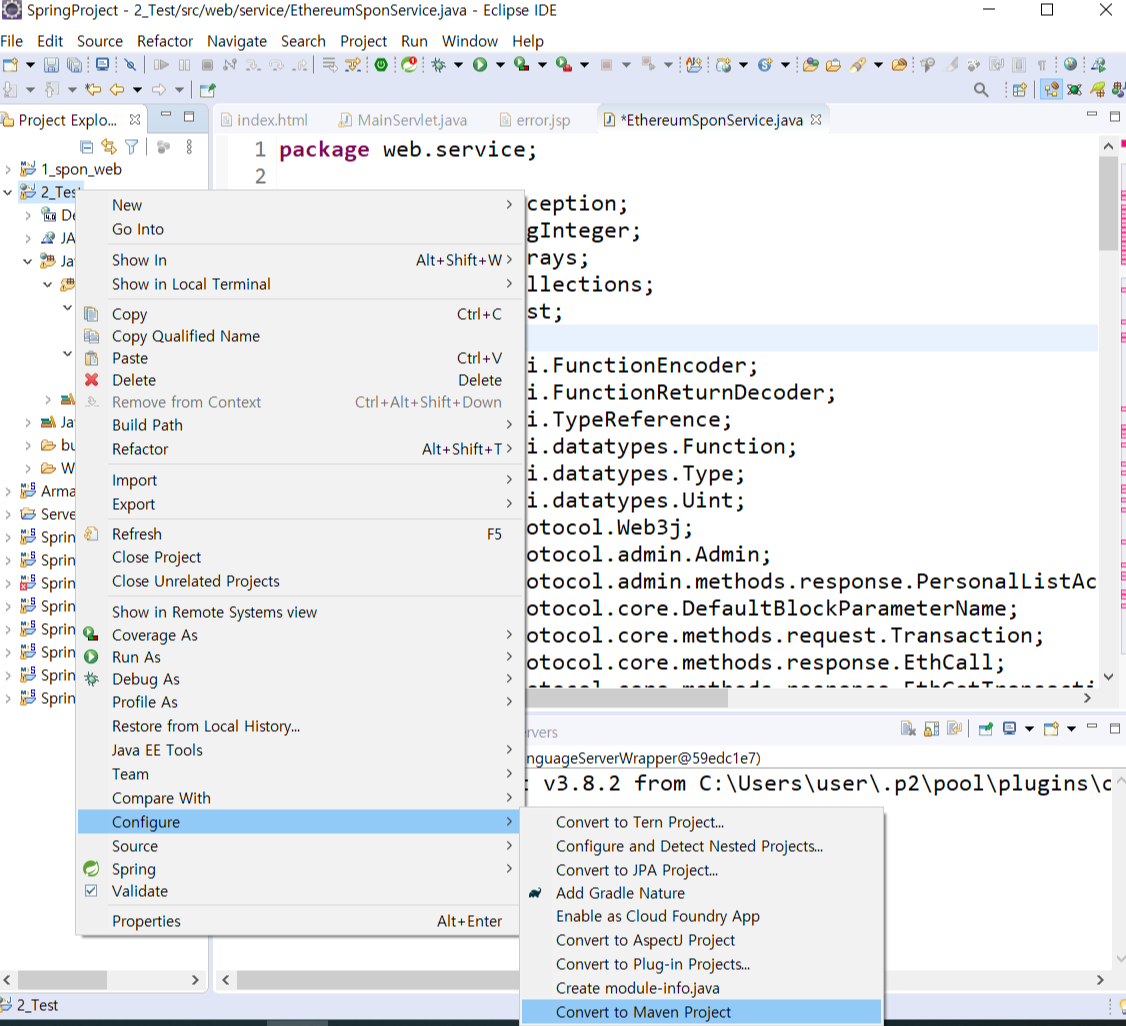Open the Display Selected Console dropdown
Image resolution: width=1126 pixels, height=1026 pixels.
click(x=1029, y=729)
